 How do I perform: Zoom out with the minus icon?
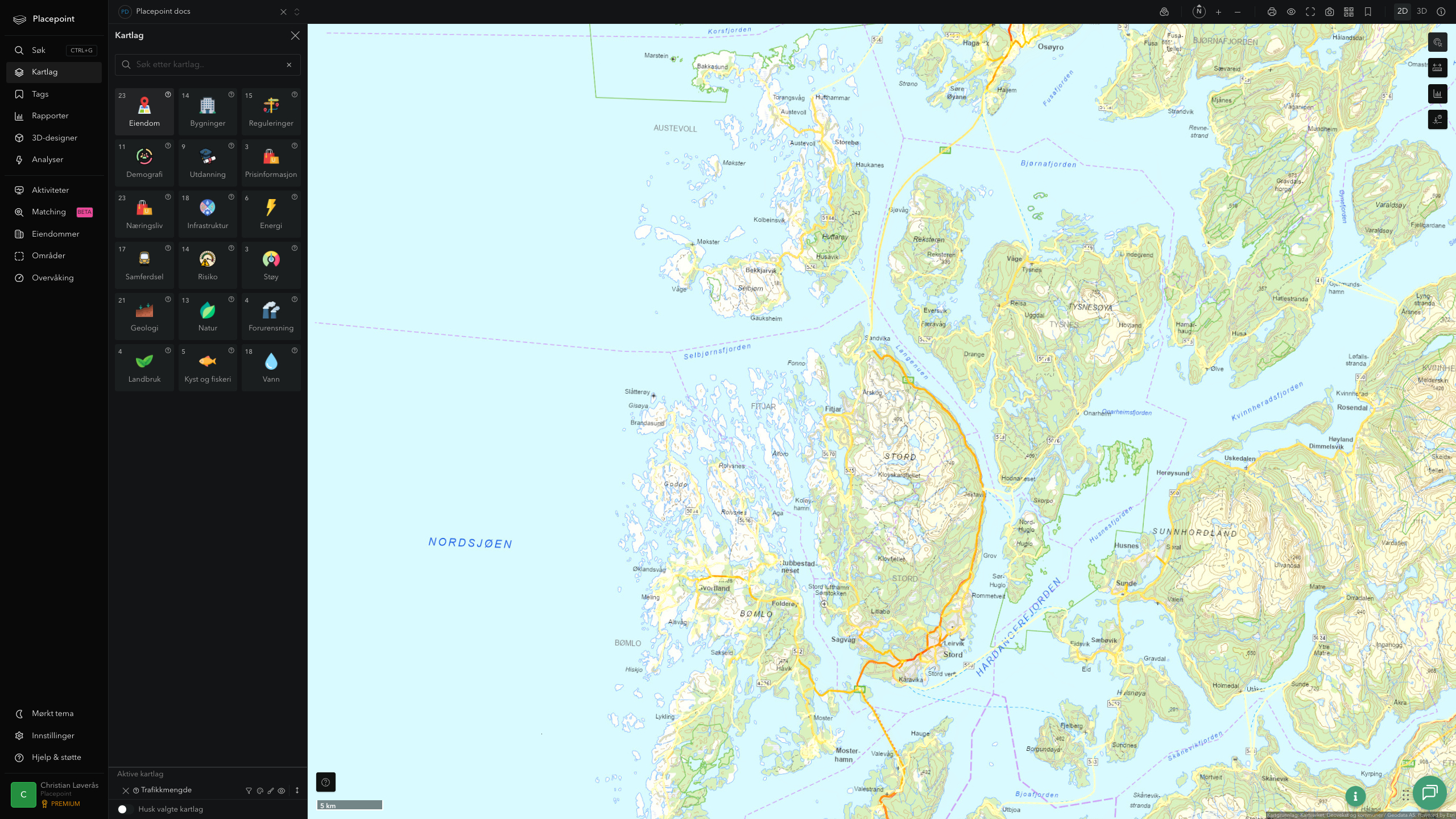coord(1238,11)
